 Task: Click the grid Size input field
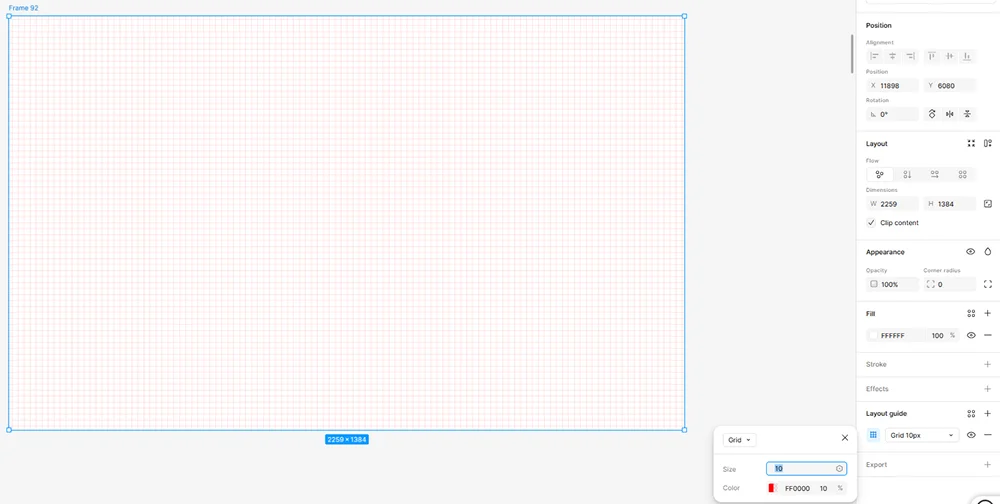coord(806,469)
